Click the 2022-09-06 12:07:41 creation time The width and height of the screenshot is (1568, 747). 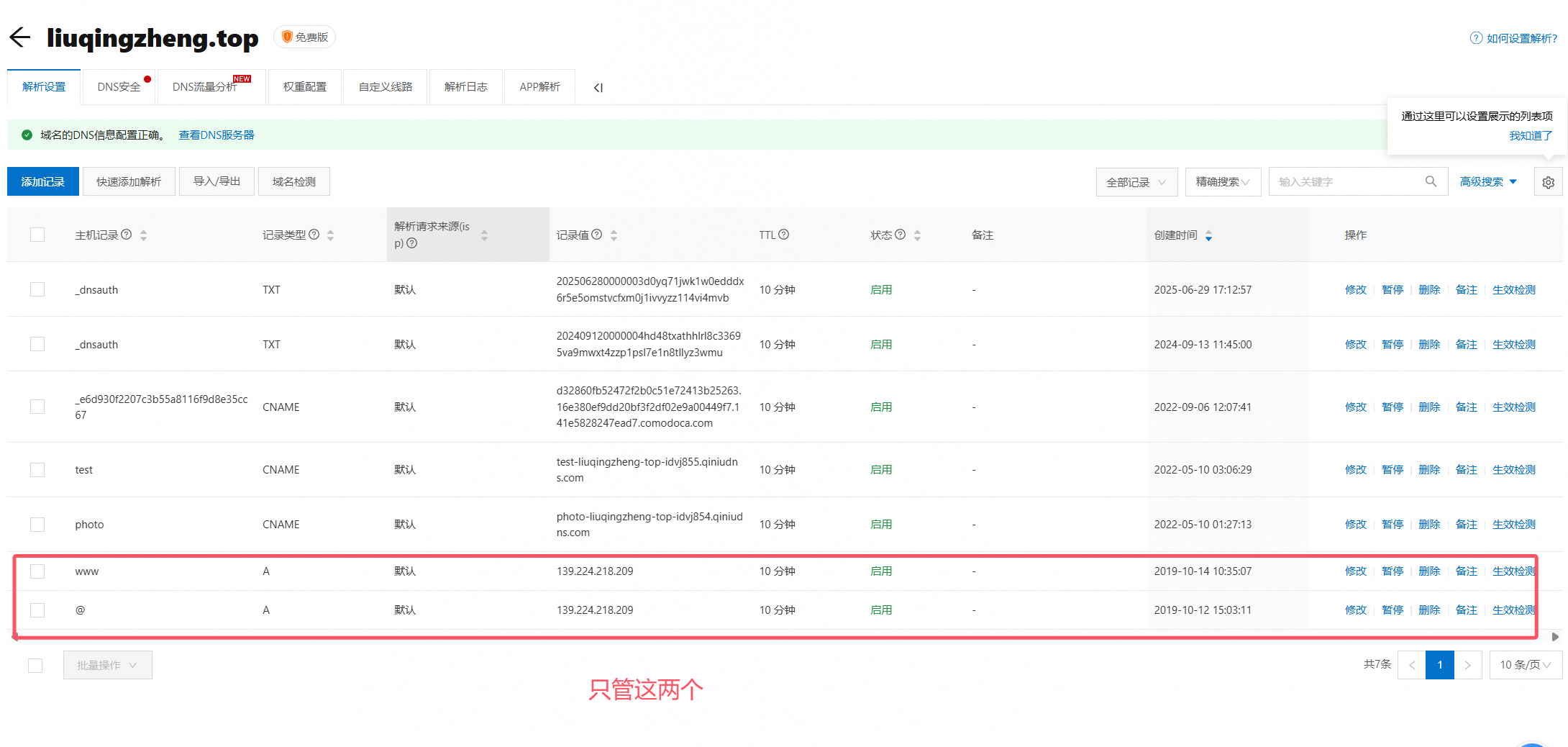(x=1203, y=407)
